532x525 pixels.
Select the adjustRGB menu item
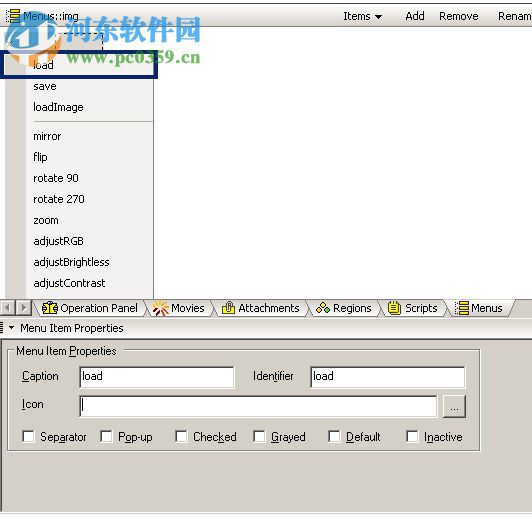pos(79,241)
